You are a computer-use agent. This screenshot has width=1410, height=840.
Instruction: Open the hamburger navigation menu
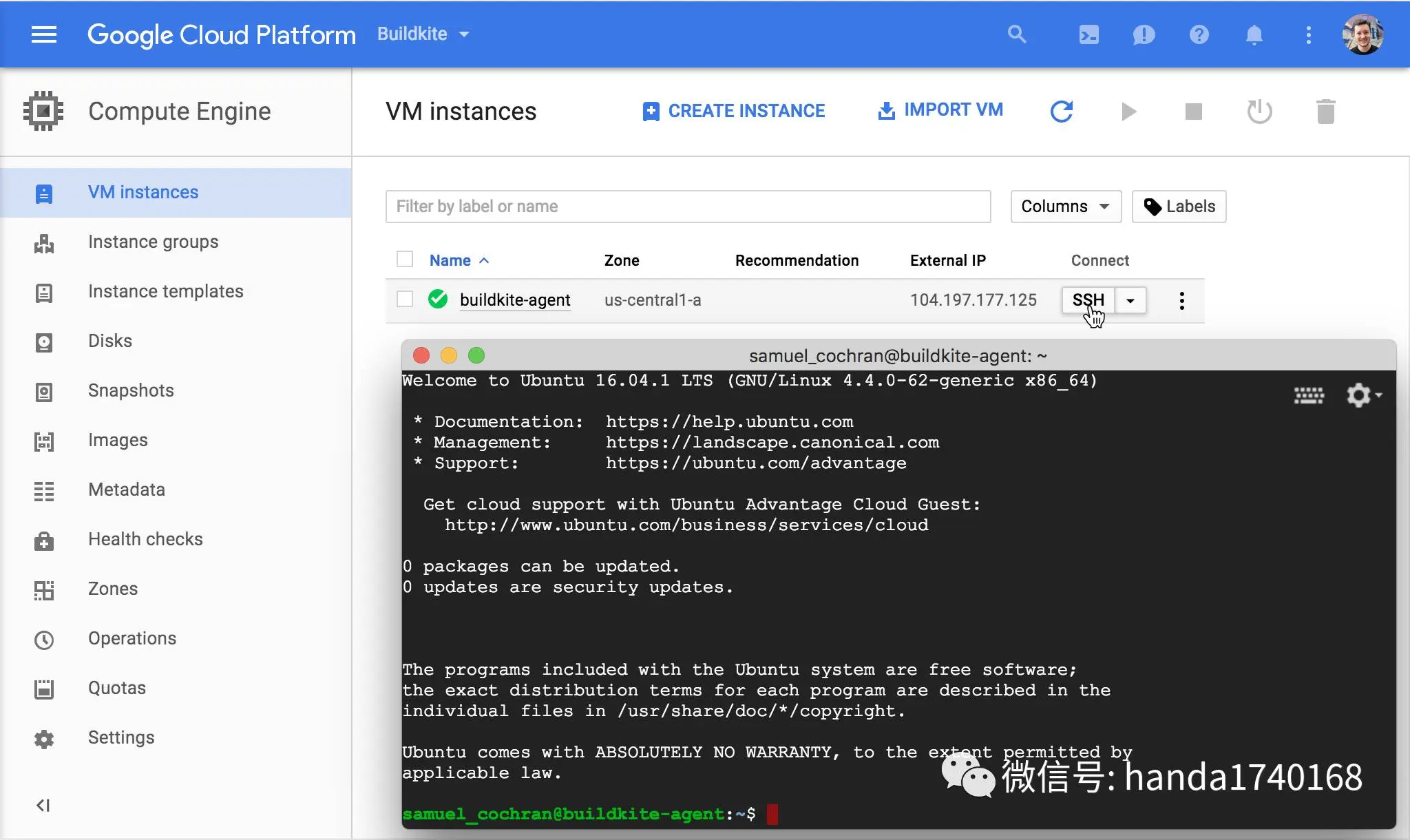(x=44, y=34)
